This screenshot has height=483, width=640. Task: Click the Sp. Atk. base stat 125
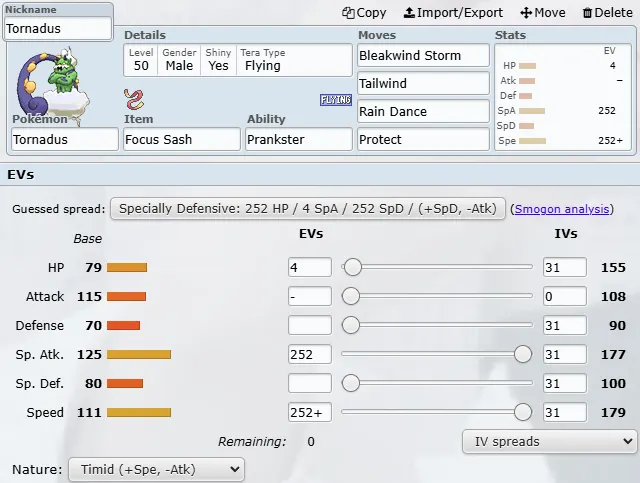tap(89, 354)
